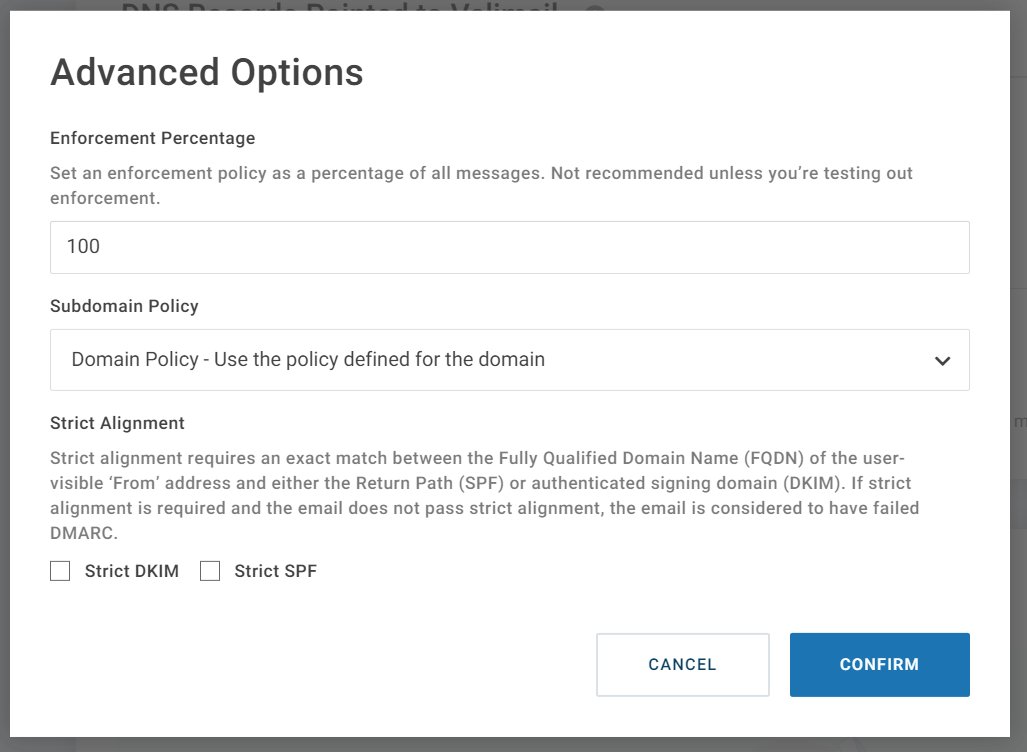Image resolution: width=1027 pixels, height=752 pixels.
Task: Open the Subdomain Policy dropdown
Action: (x=510, y=360)
